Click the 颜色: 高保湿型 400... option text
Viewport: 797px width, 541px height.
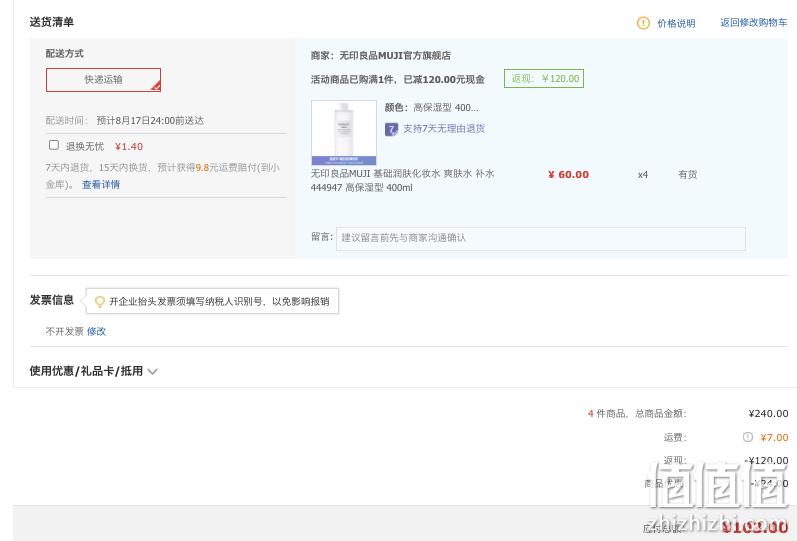[x=432, y=108]
